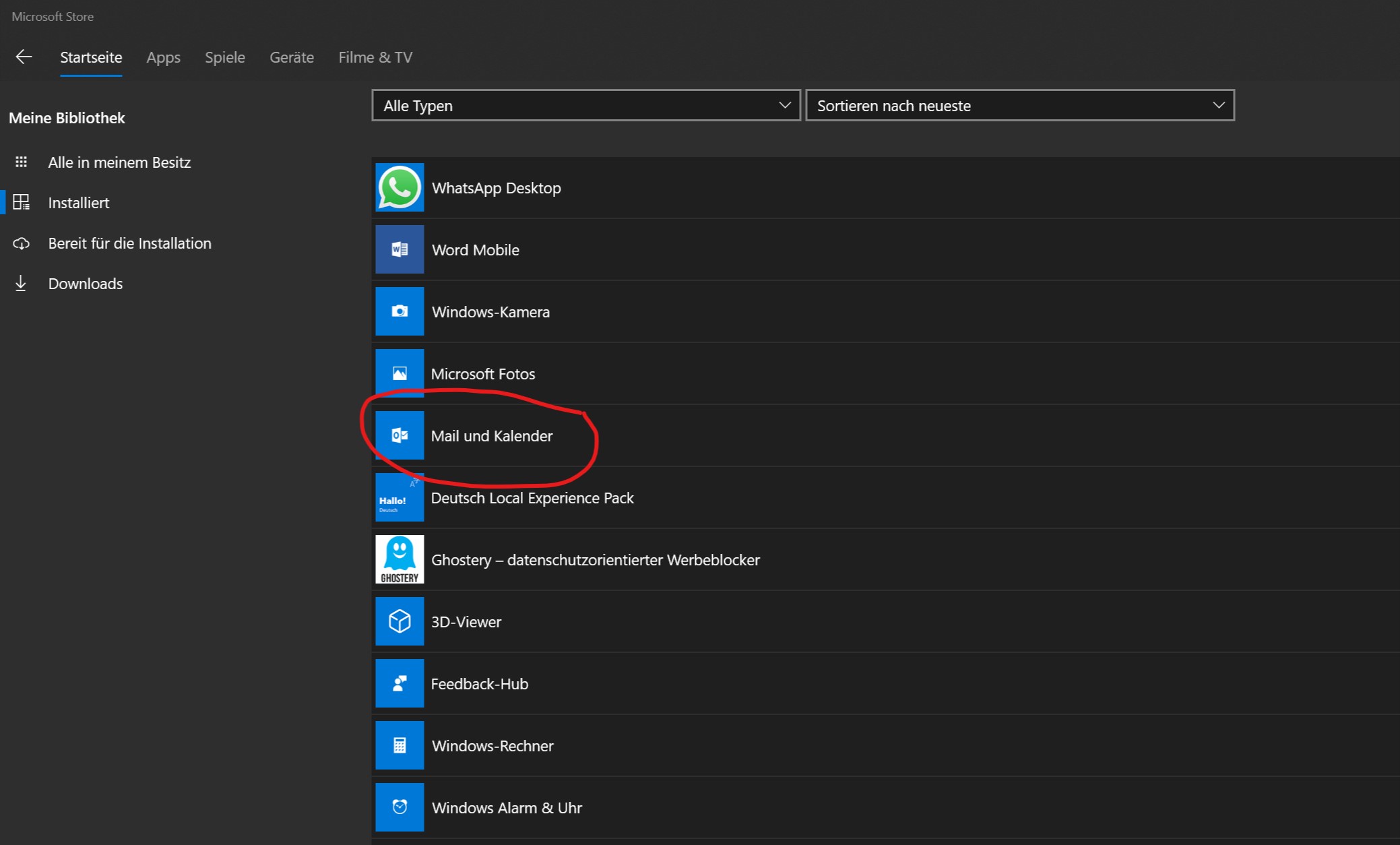Open the Word Mobile icon
1400x845 pixels.
400,249
